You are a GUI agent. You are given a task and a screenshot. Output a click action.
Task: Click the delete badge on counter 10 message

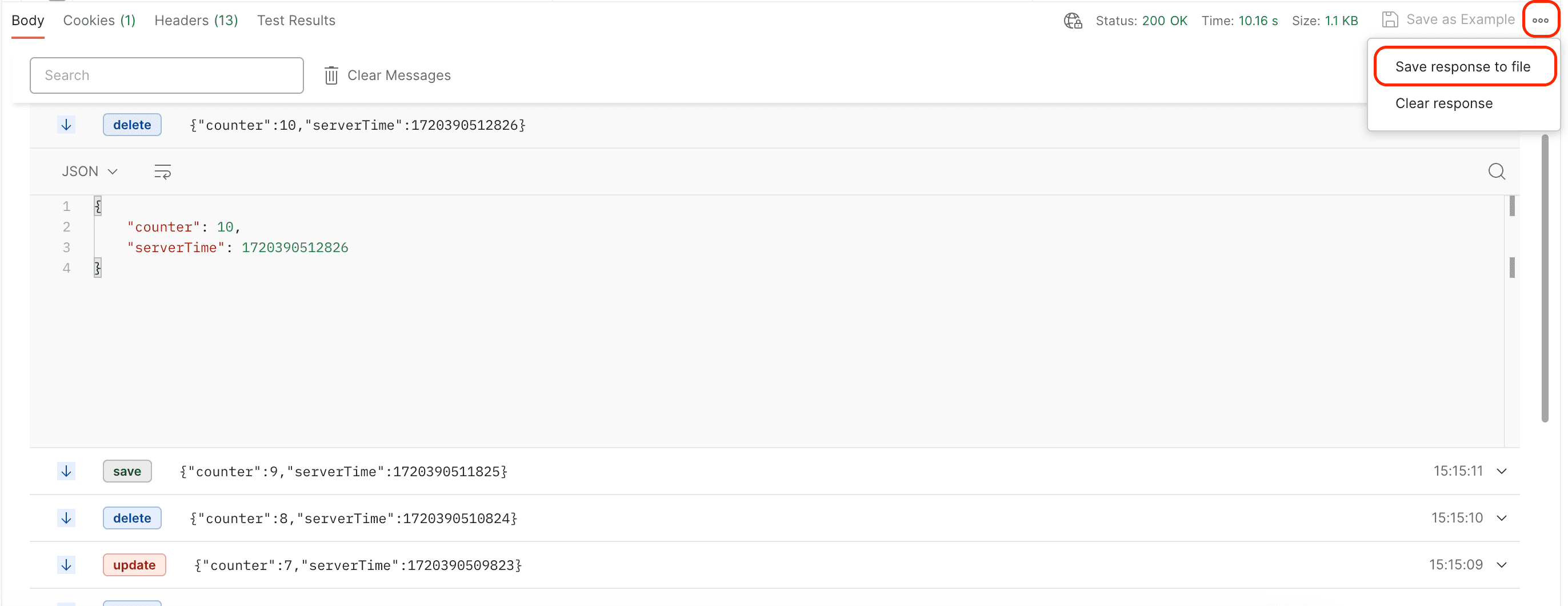click(132, 125)
